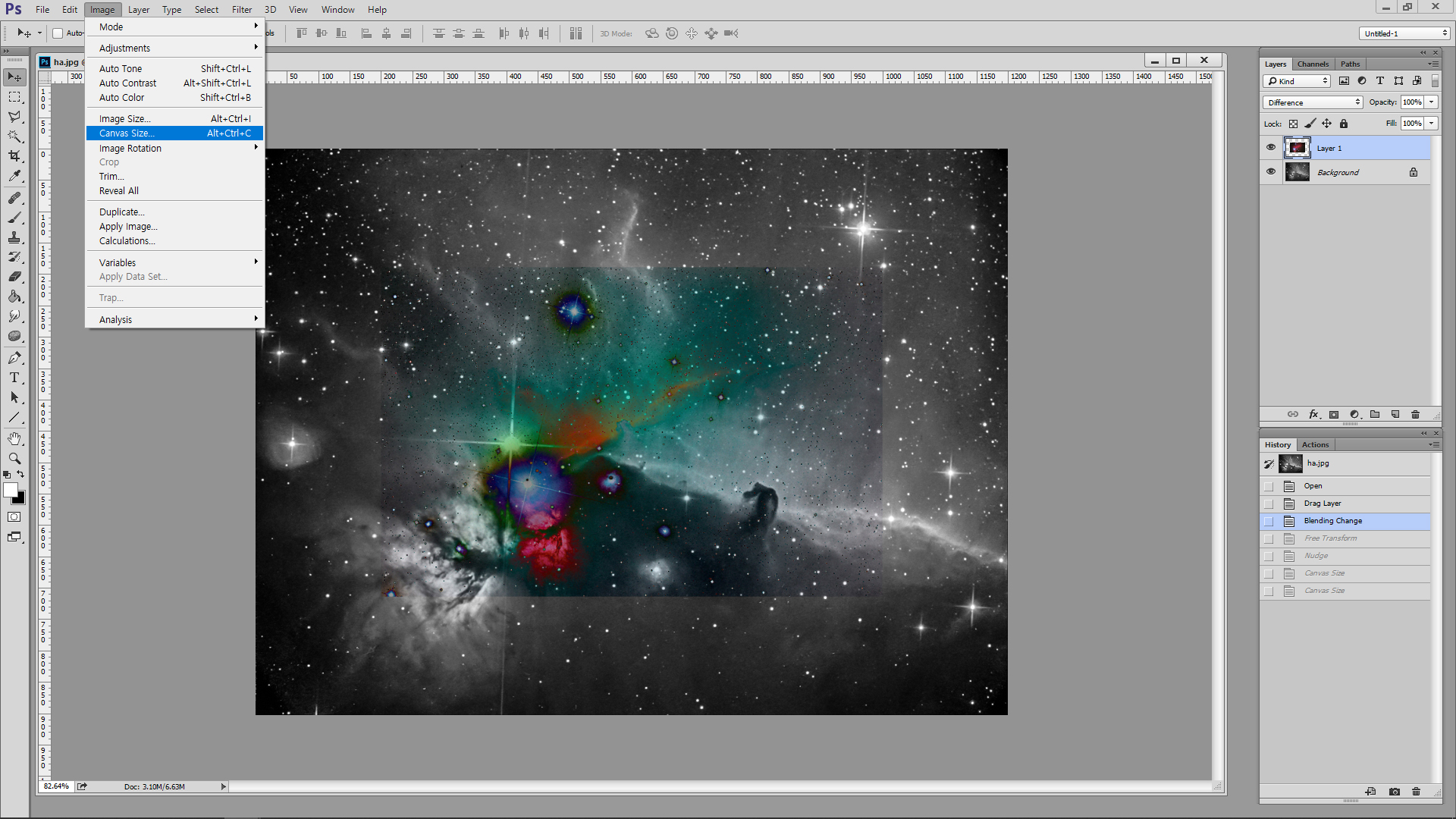
Task: Select the Rectangular Marquee tool
Action: [x=14, y=97]
